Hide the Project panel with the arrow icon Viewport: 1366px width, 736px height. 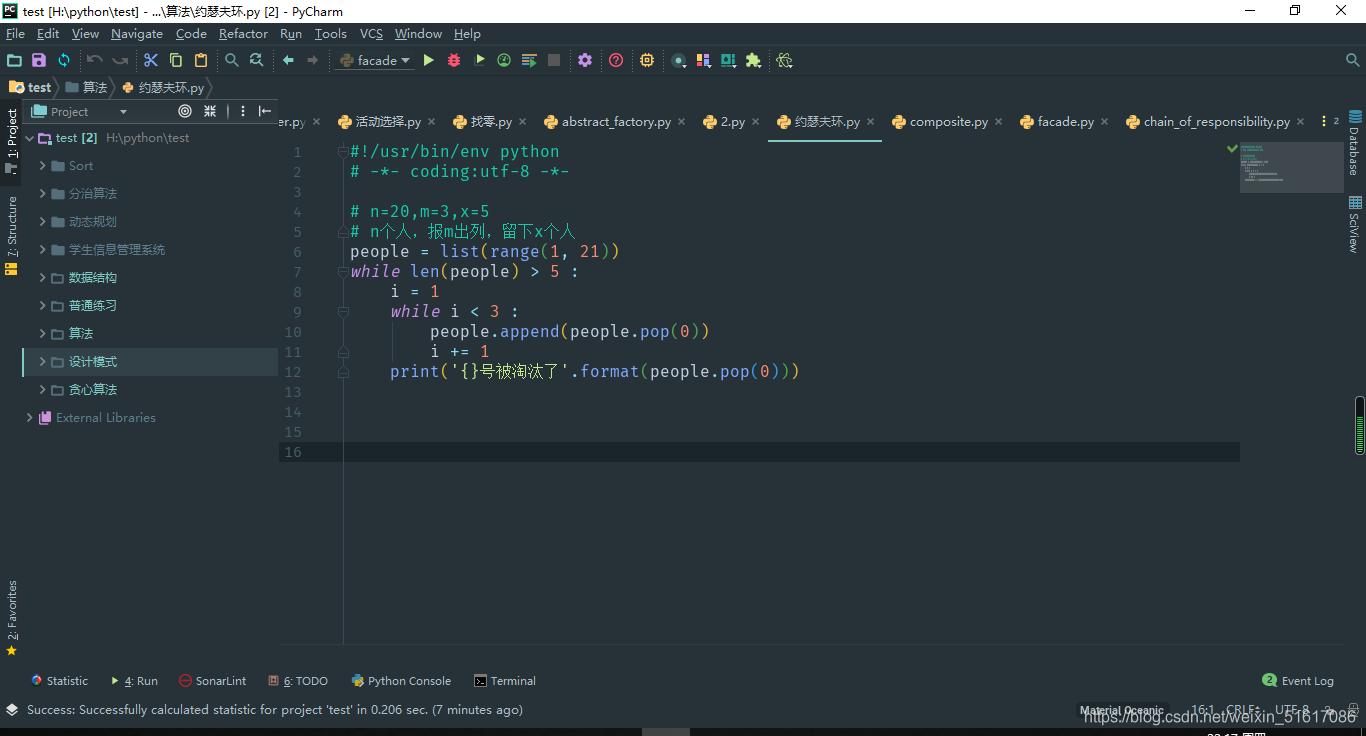tap(265, 111)
